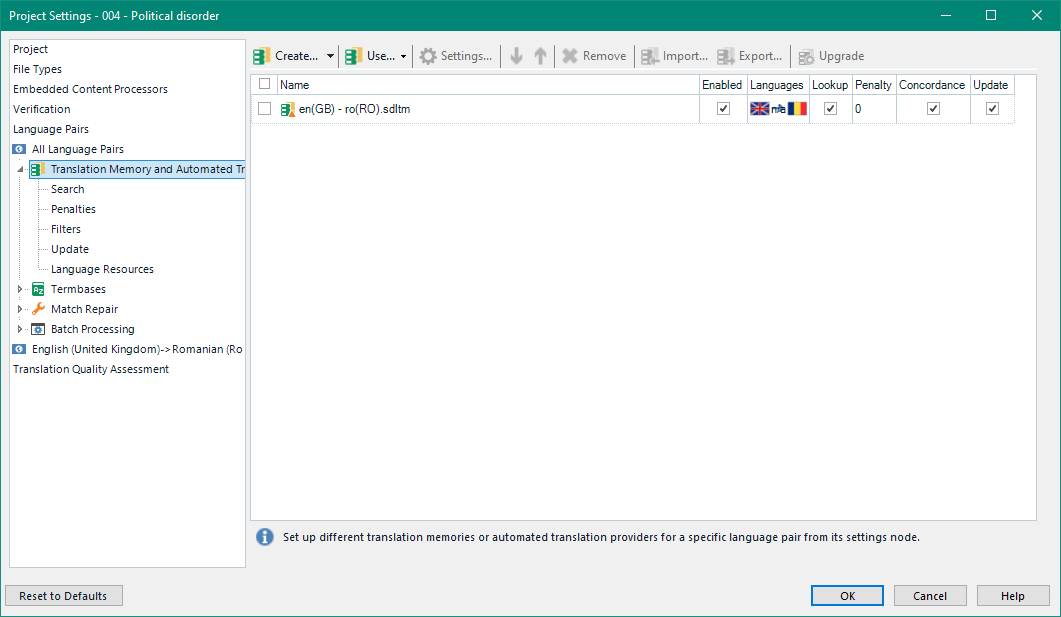1061x617 pixels.
Task: Open the Create translation memory toolbar icon
Action: [x=262, y=55]
